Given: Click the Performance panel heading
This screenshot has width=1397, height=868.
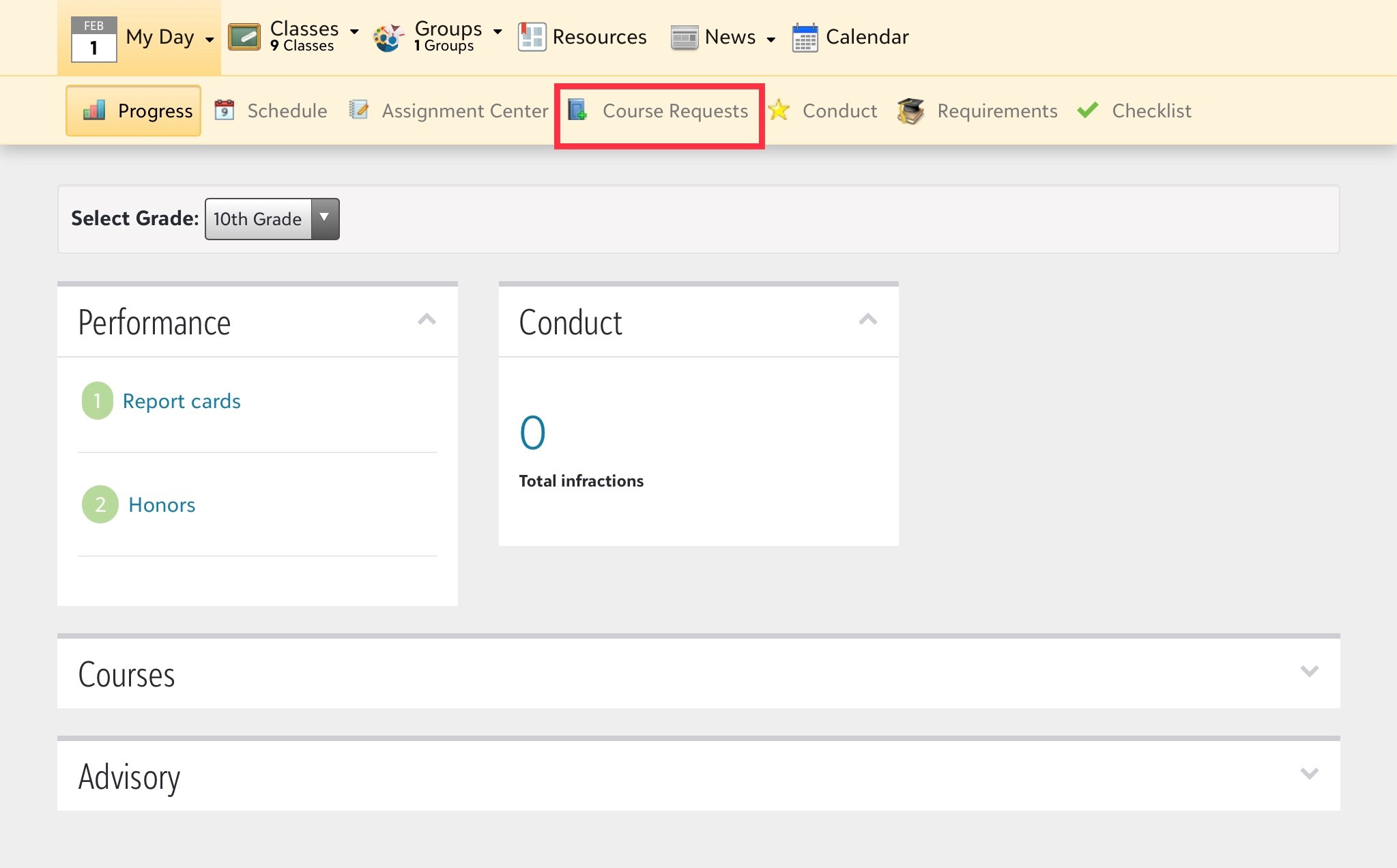Looking at the screenshot, I should [x=154, y=323].
